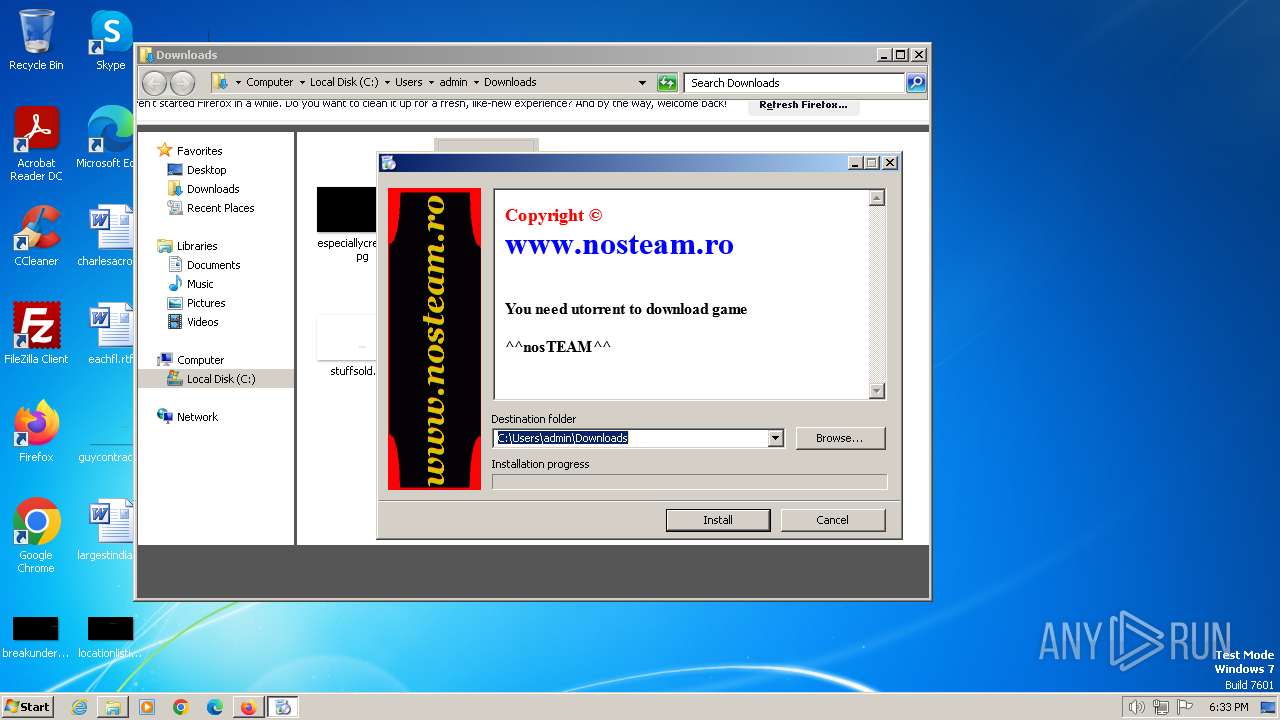This screenshot has width=1280, height=720.
Task: Open the Google Chrome desktop shortcut
Action: pos(36,535)
